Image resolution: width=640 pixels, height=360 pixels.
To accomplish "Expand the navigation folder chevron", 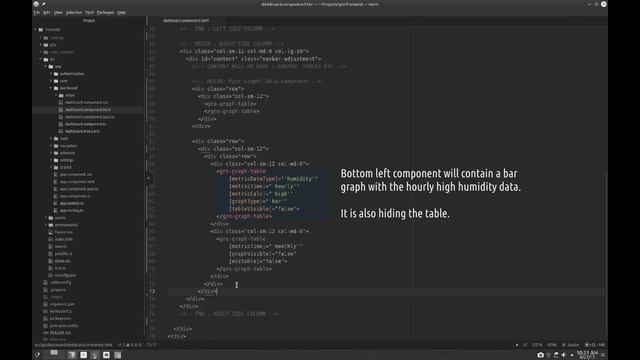I will pyautogui.click(x=51, y=146).
